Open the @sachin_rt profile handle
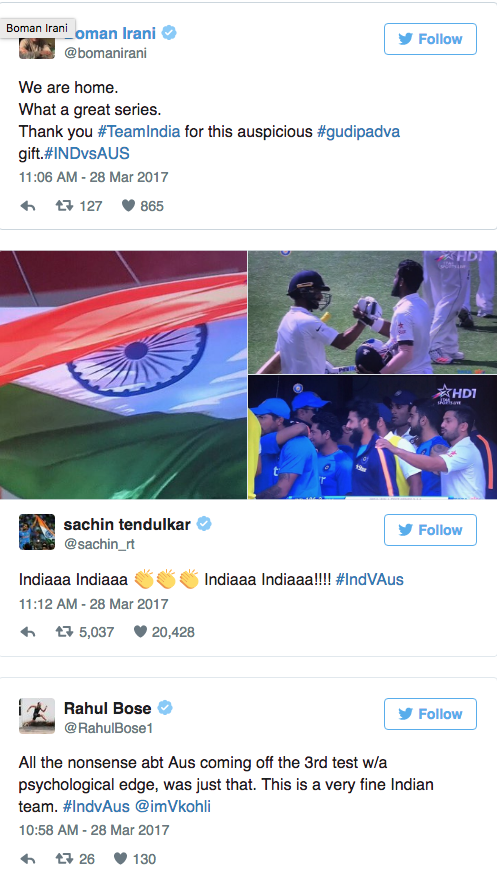The image size is (497, 878). 99,544
